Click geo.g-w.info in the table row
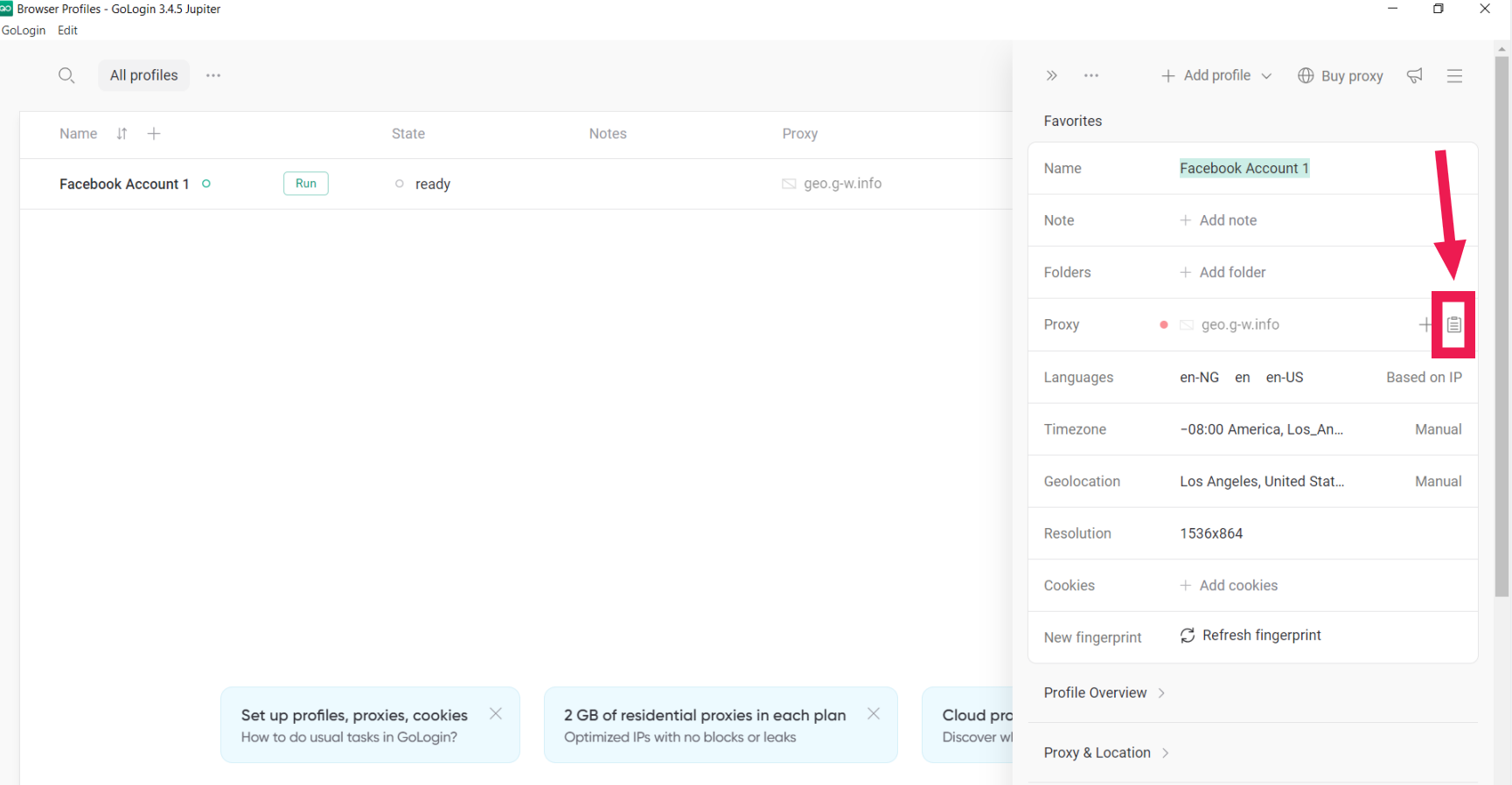 [843, 184]
